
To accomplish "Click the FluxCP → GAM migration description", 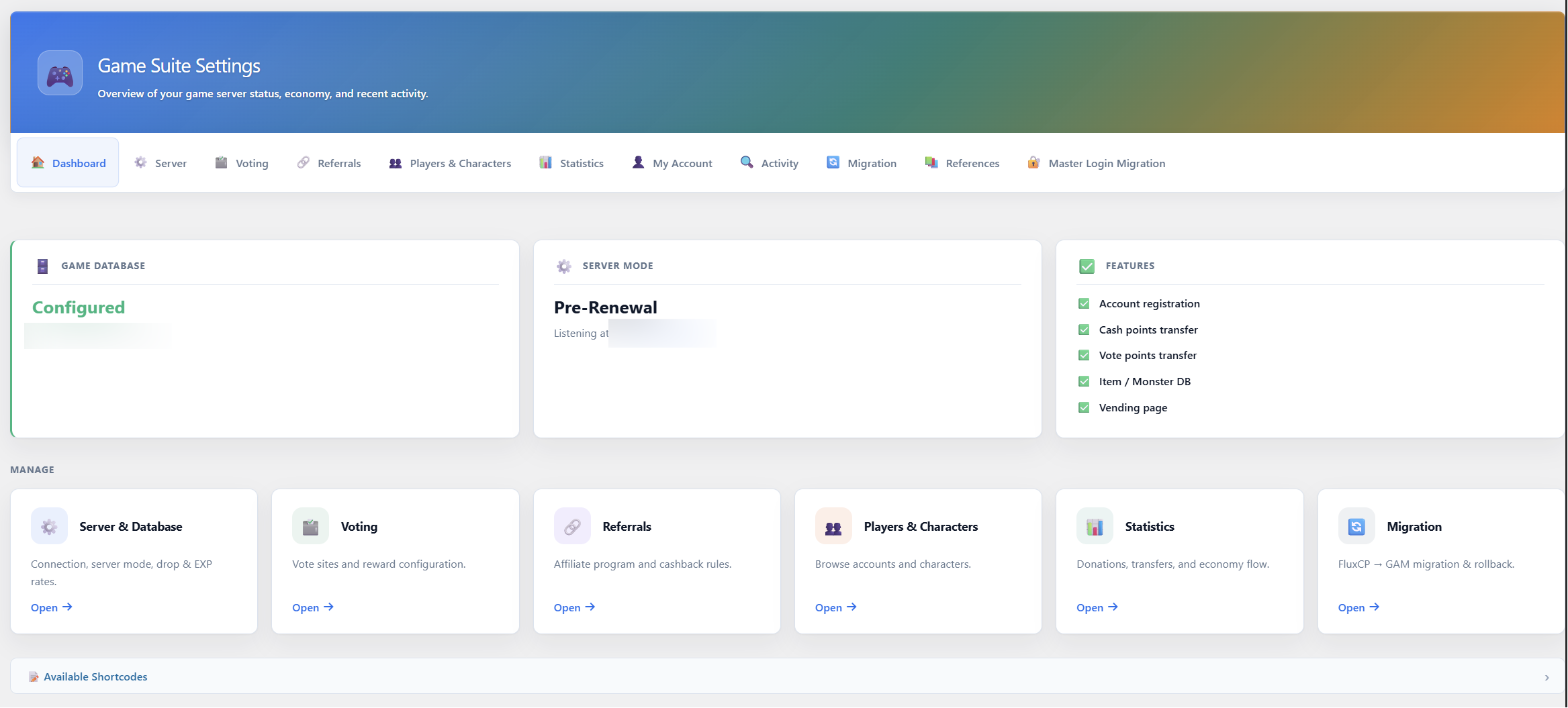I will pyautogui.click(x=1426, y=564).
